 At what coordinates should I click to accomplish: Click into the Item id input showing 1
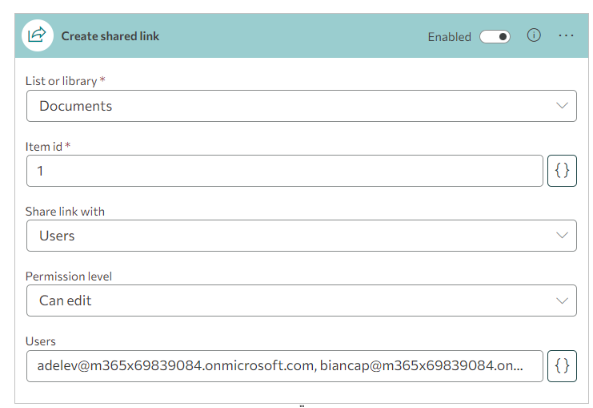click(285, 171)
